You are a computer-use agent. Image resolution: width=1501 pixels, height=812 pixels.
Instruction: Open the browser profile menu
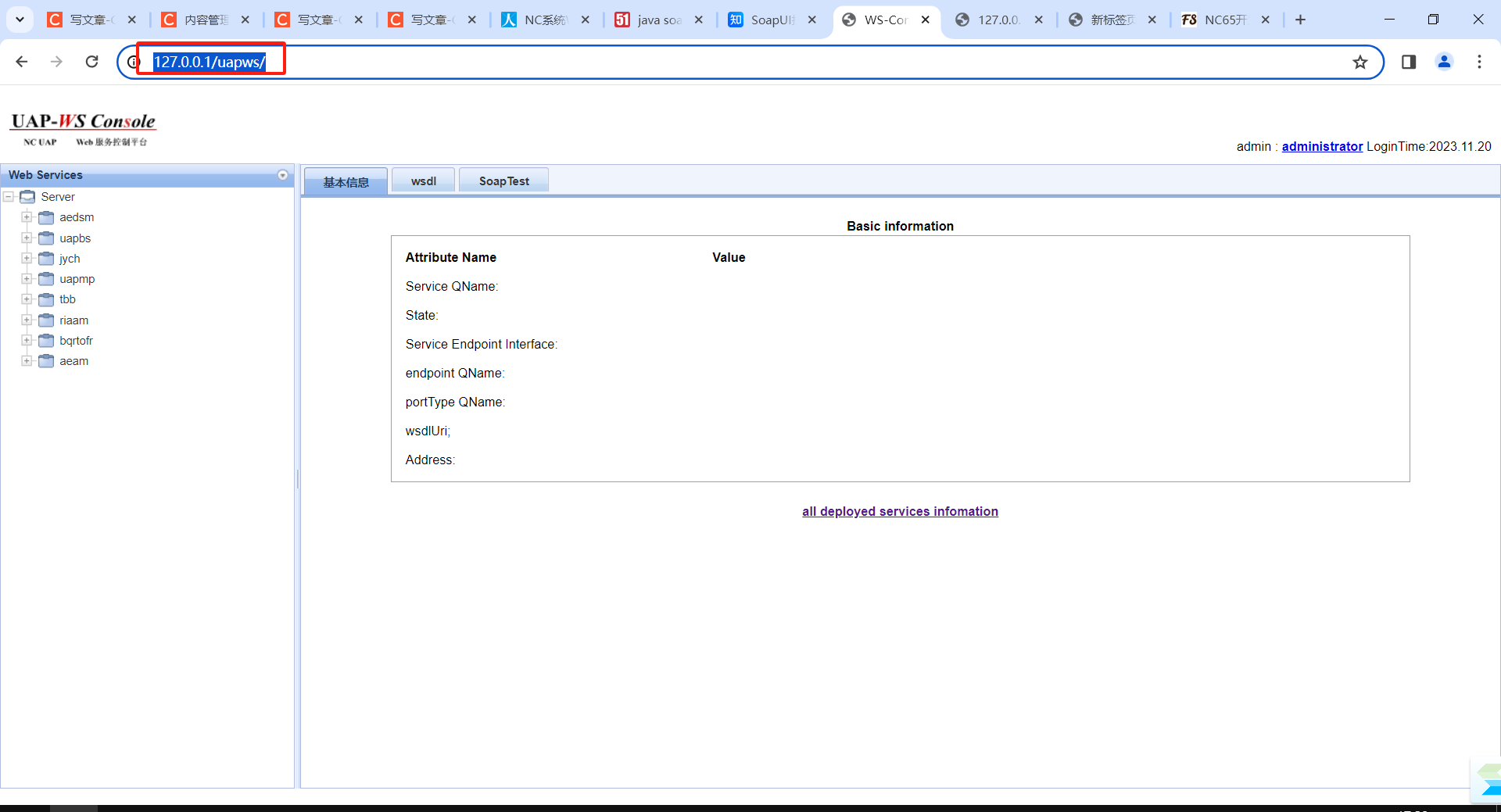1444,62
